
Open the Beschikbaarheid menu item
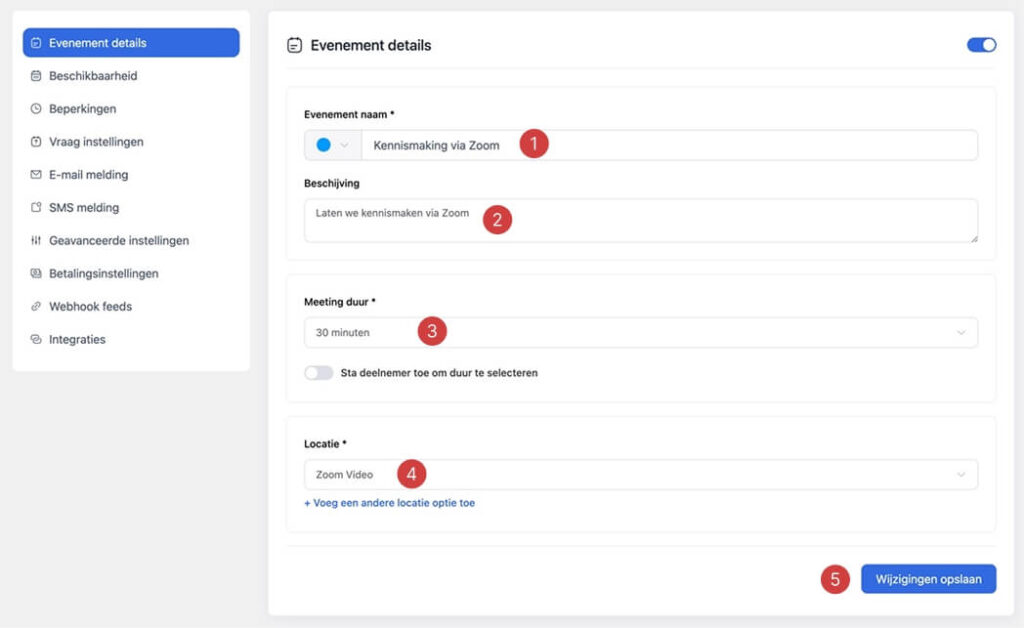(x=131, y=76)
